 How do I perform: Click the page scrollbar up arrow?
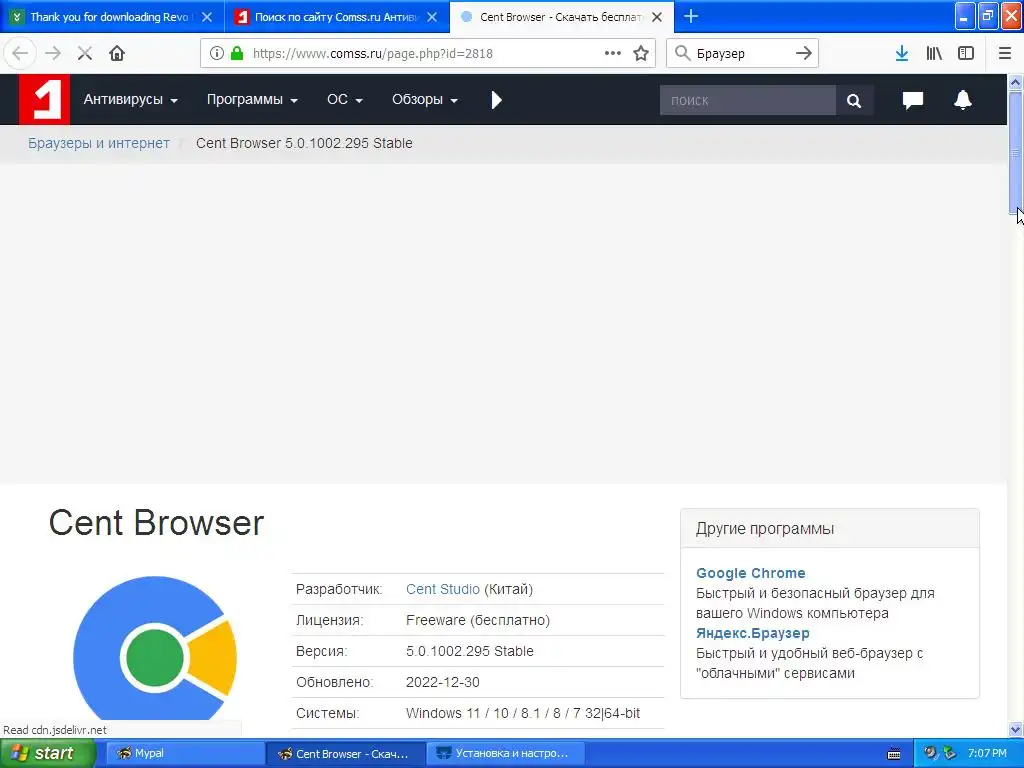[x=1016, y=82]
